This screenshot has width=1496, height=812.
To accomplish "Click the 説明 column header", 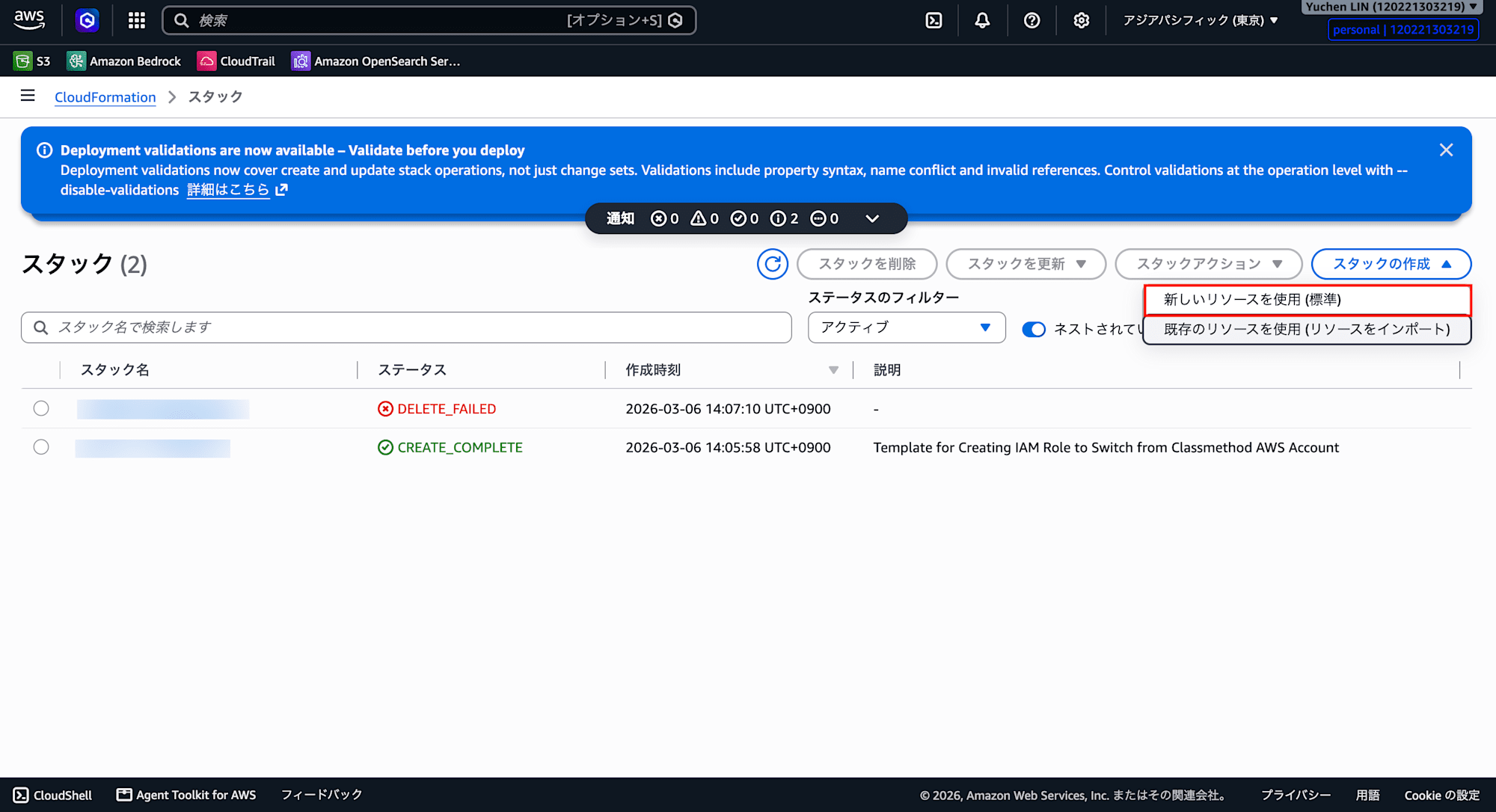I will [x=887, y=370].
